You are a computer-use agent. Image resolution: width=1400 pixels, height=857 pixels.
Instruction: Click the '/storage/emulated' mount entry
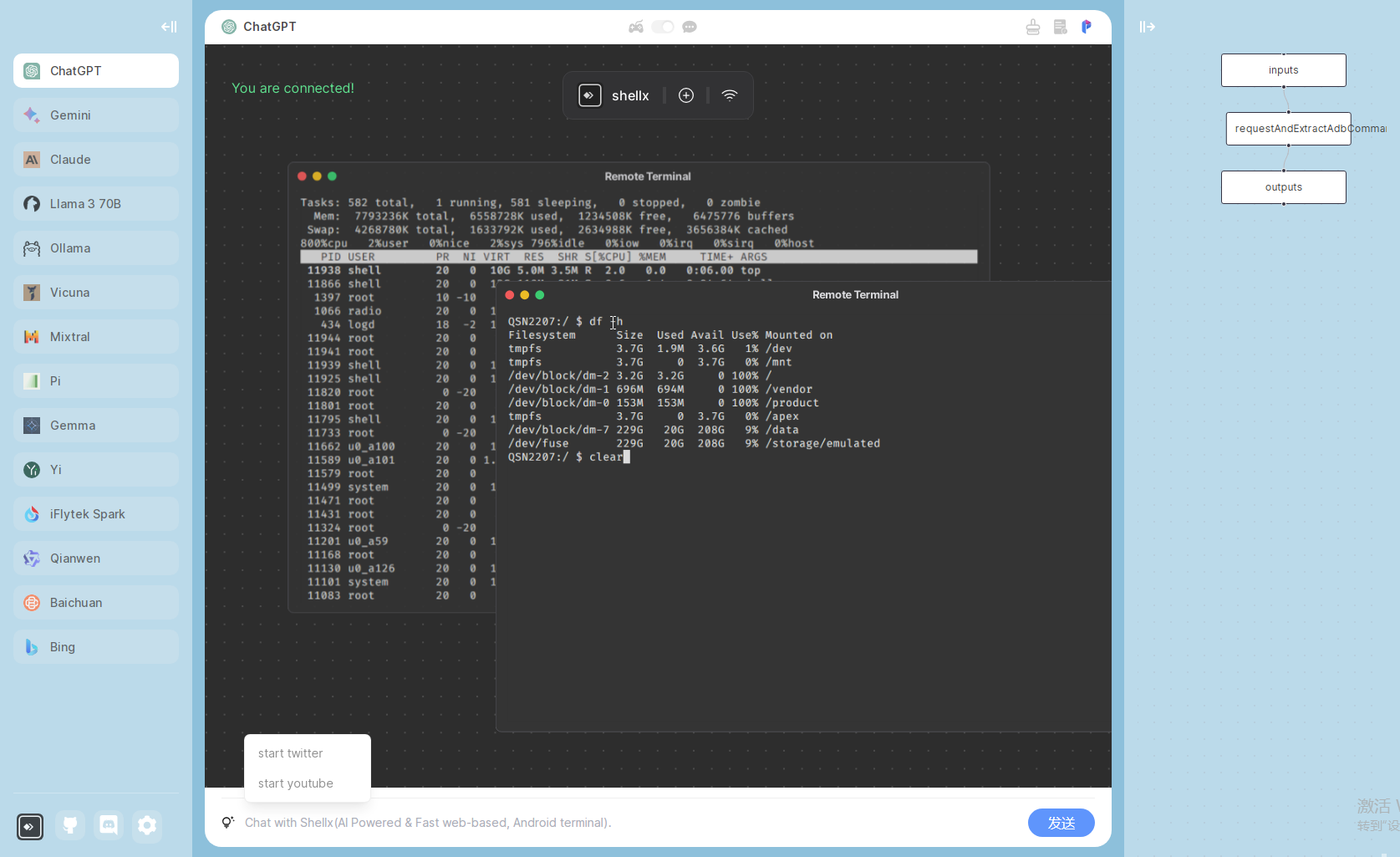pyautogui.click(x=822, y=444)
